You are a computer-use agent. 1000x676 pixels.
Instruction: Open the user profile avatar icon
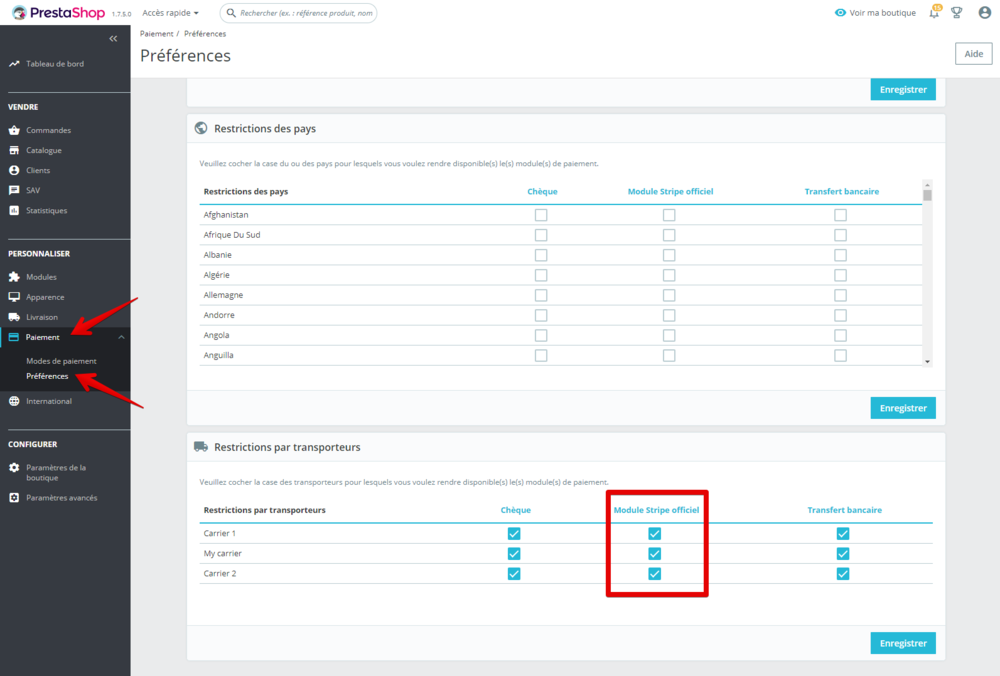pos(985,13)
